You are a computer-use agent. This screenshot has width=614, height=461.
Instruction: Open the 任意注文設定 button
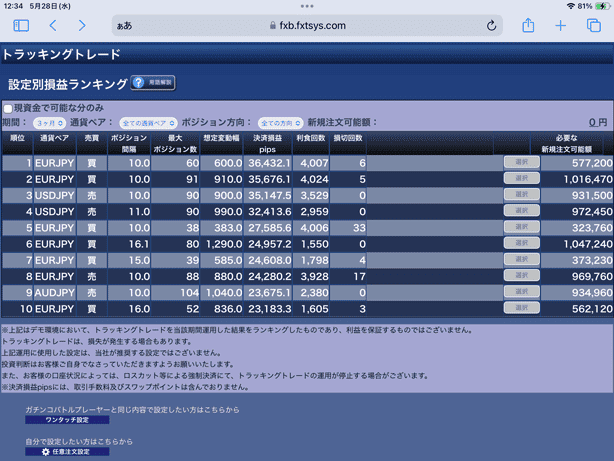pos(67,452)
